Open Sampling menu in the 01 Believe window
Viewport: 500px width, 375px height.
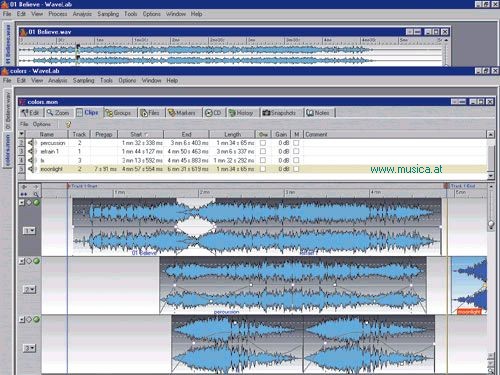click(x=108, y=14)
